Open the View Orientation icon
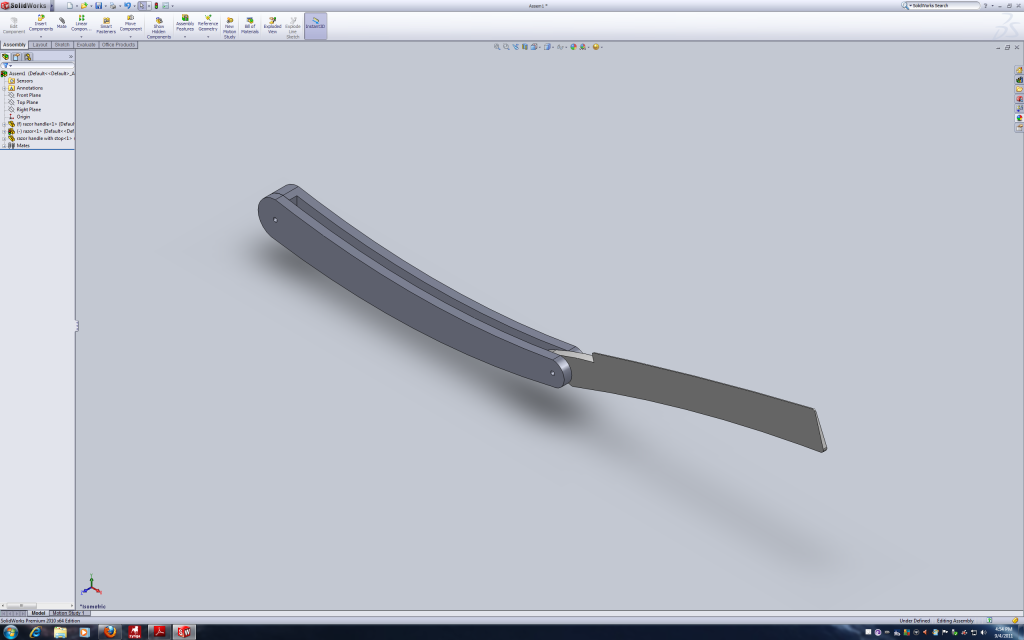Image resolution: width=1024 pixels, height=640 pixels. [x=534, y=47]
